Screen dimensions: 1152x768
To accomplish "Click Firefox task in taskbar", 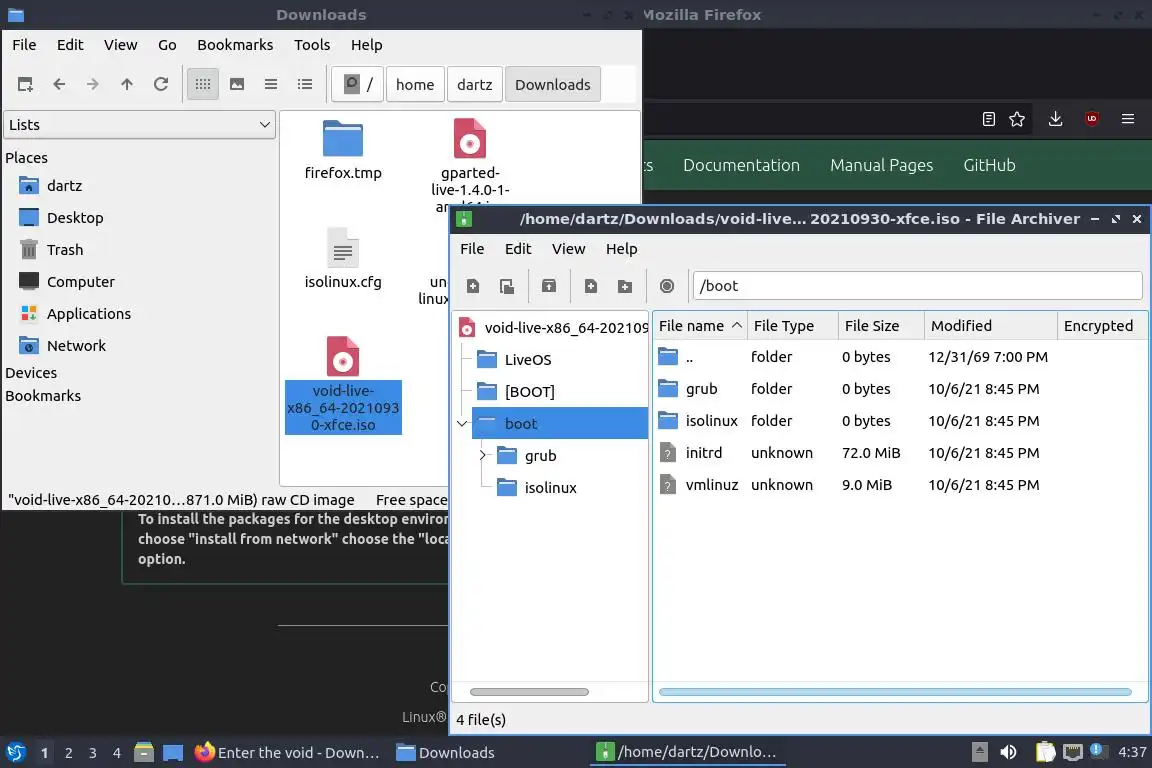I will (287, 753).
